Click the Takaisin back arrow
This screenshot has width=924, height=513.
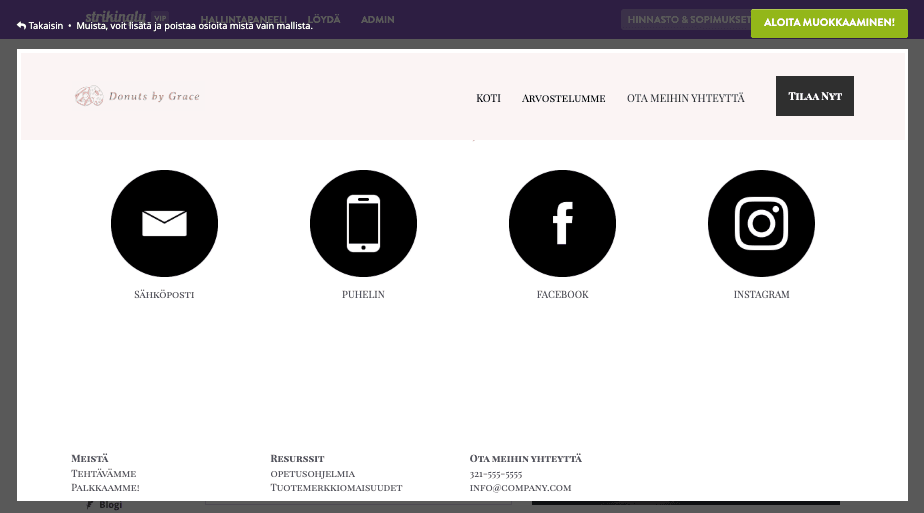[x=39, y=26]
